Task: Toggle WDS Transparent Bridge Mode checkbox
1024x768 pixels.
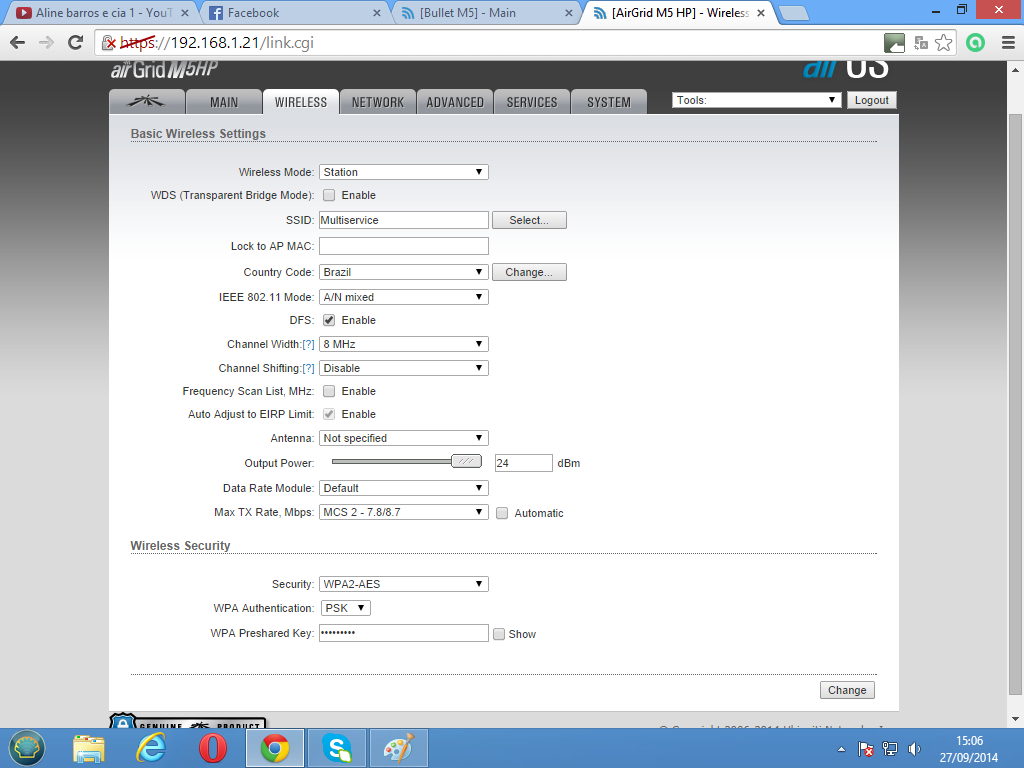Action: (x=329, y=195)
